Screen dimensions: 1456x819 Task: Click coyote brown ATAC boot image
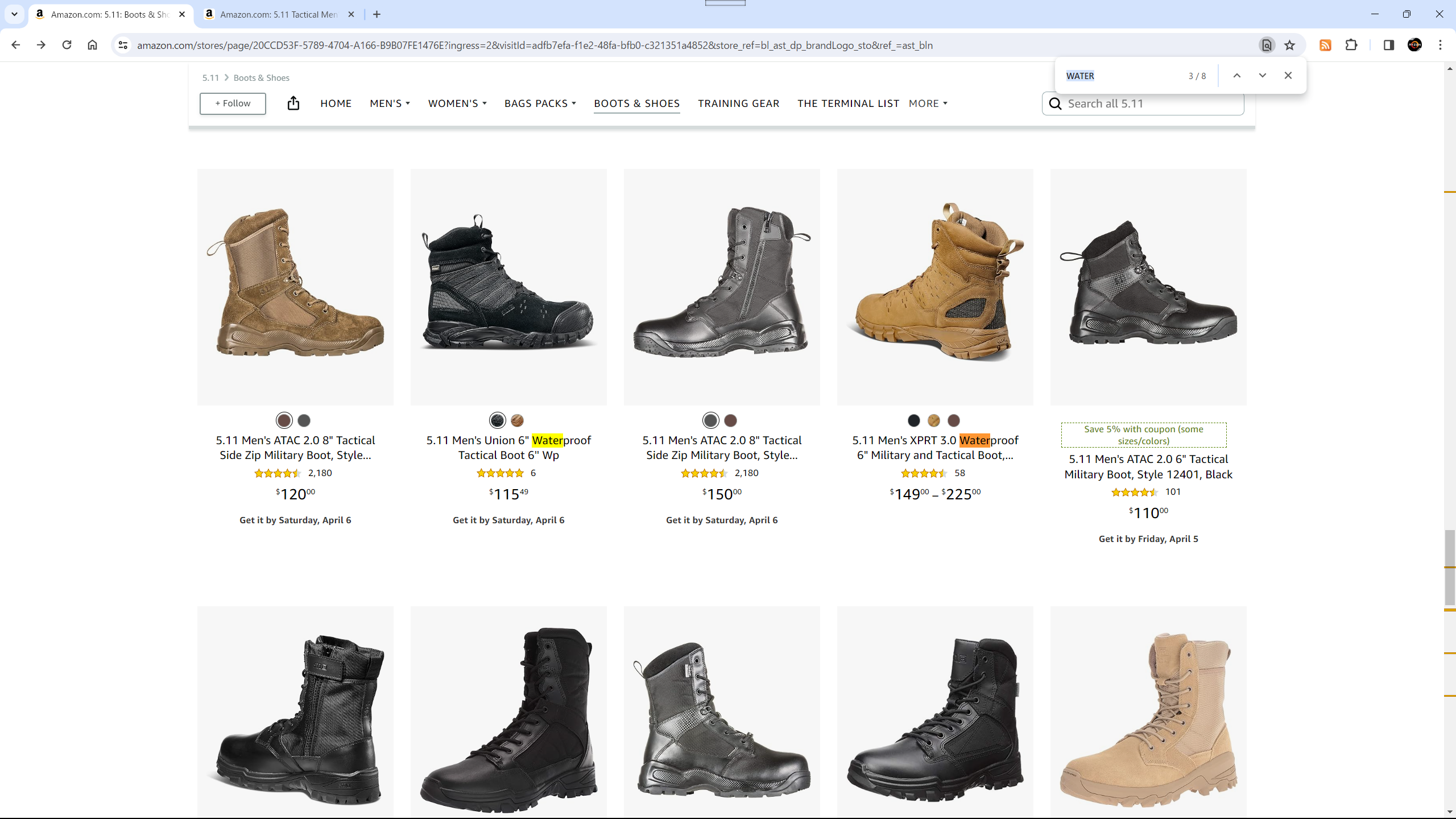295,287
